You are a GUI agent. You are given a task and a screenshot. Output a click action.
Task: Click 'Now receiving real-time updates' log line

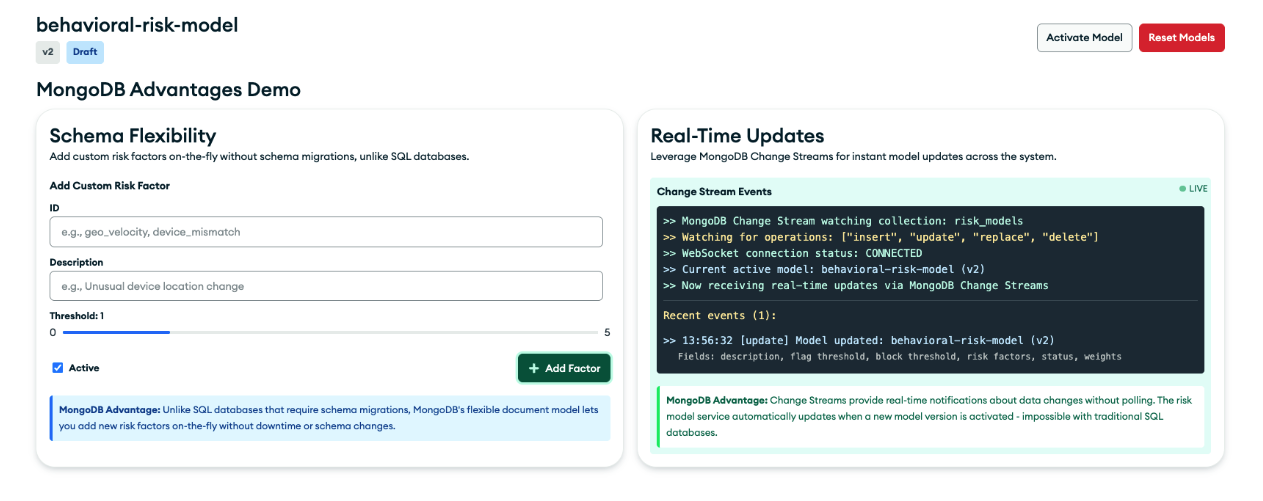point(855,285)
